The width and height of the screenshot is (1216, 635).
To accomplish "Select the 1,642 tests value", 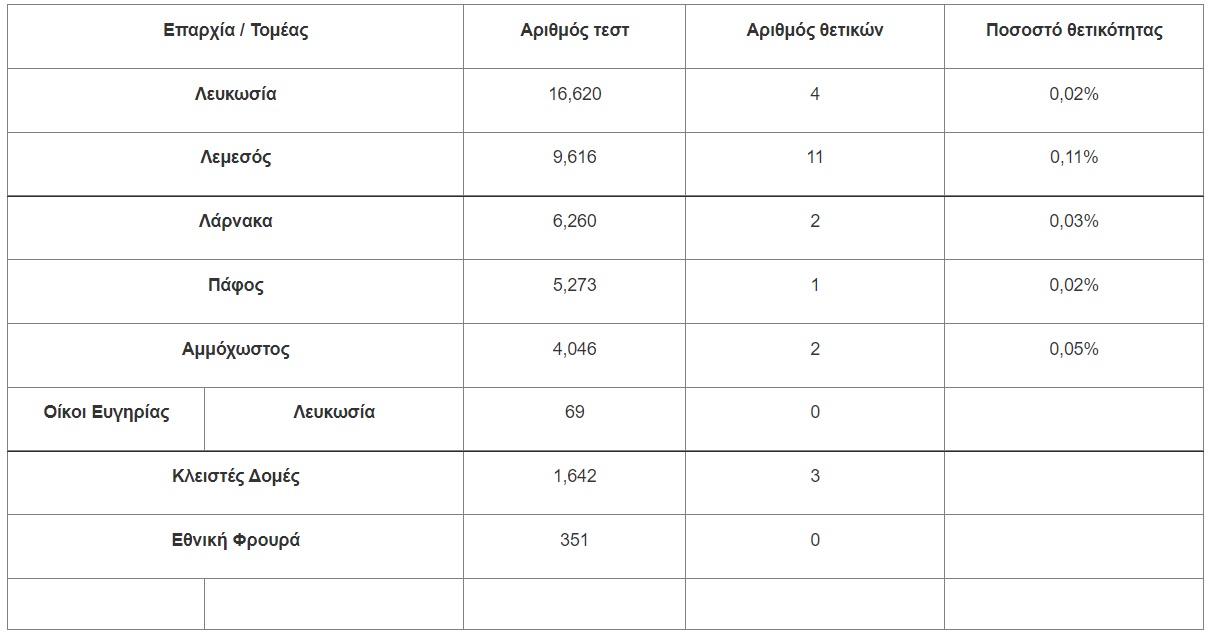I will click(x=574, y=476).
